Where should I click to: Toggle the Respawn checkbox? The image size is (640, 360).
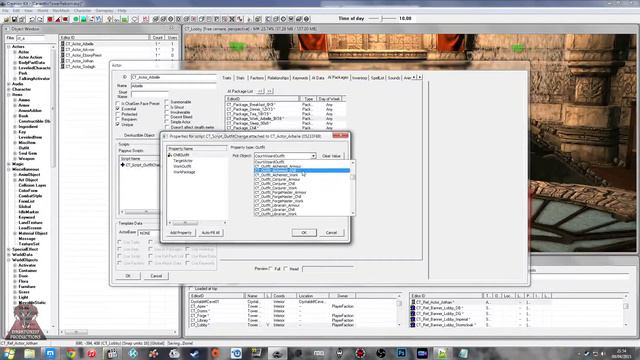point(118,119)
